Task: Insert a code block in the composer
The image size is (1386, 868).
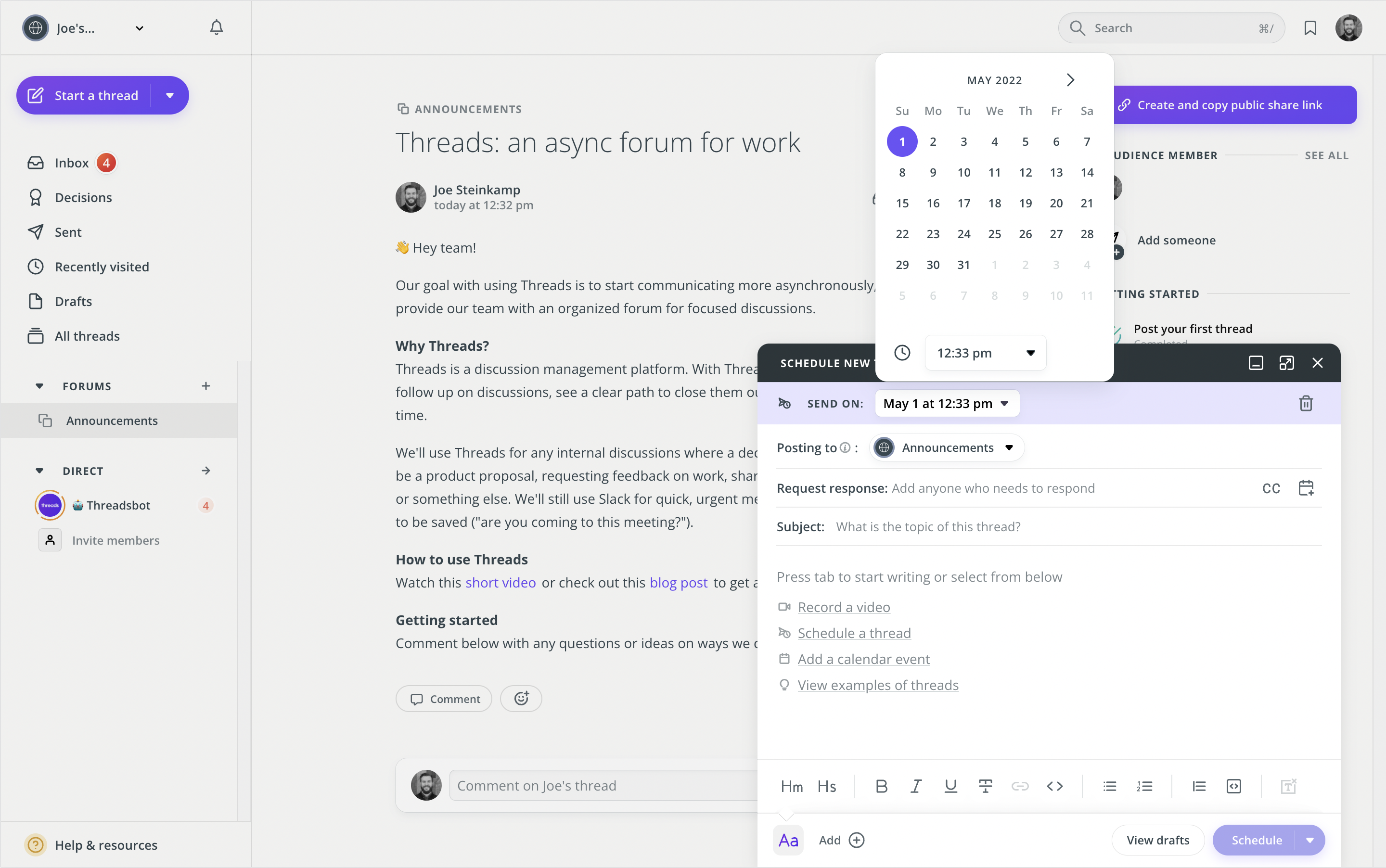Action: (x=1233, y=786)
